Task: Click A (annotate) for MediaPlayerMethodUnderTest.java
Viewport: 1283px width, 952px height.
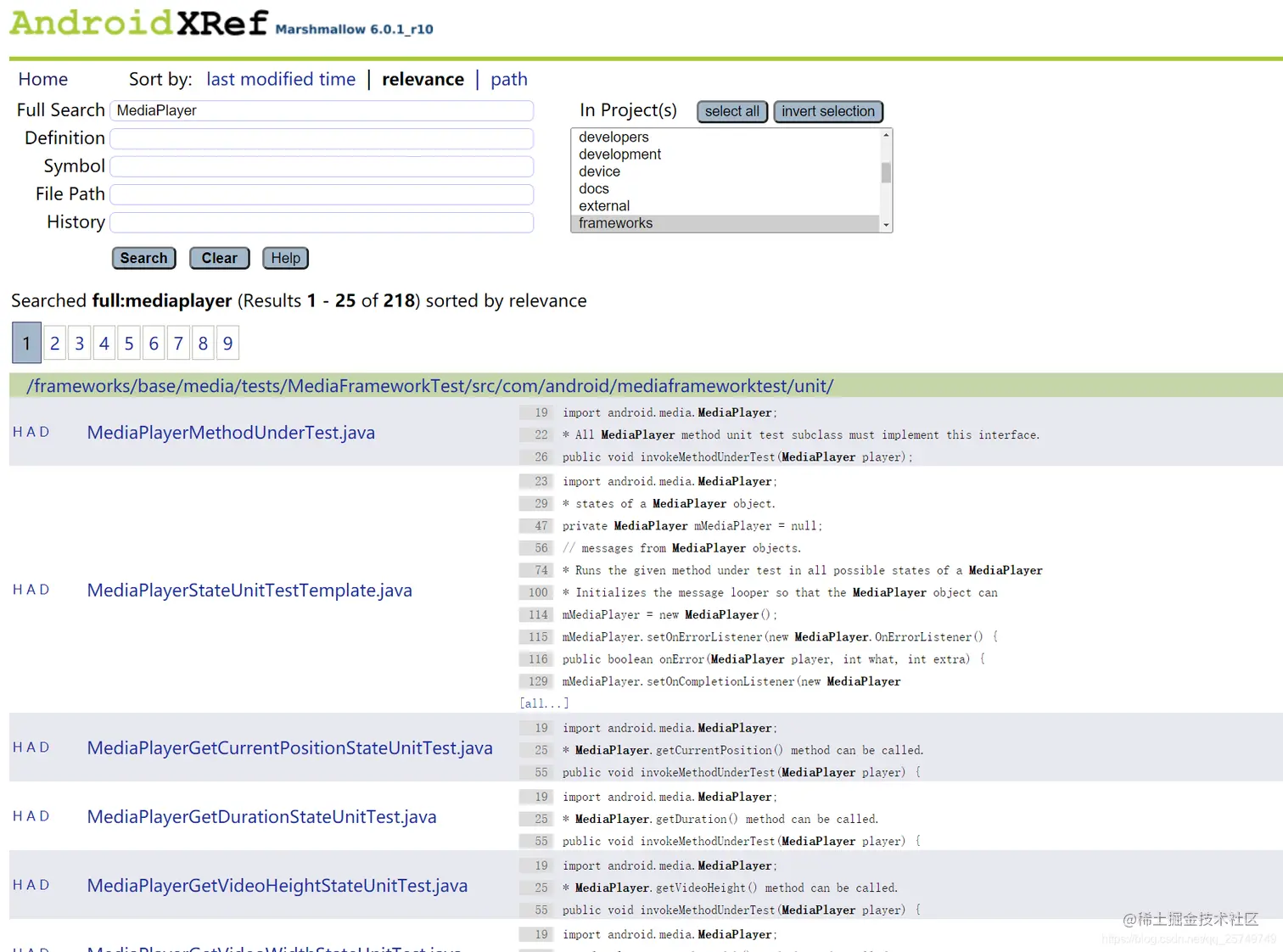Action: click(31, 432)
